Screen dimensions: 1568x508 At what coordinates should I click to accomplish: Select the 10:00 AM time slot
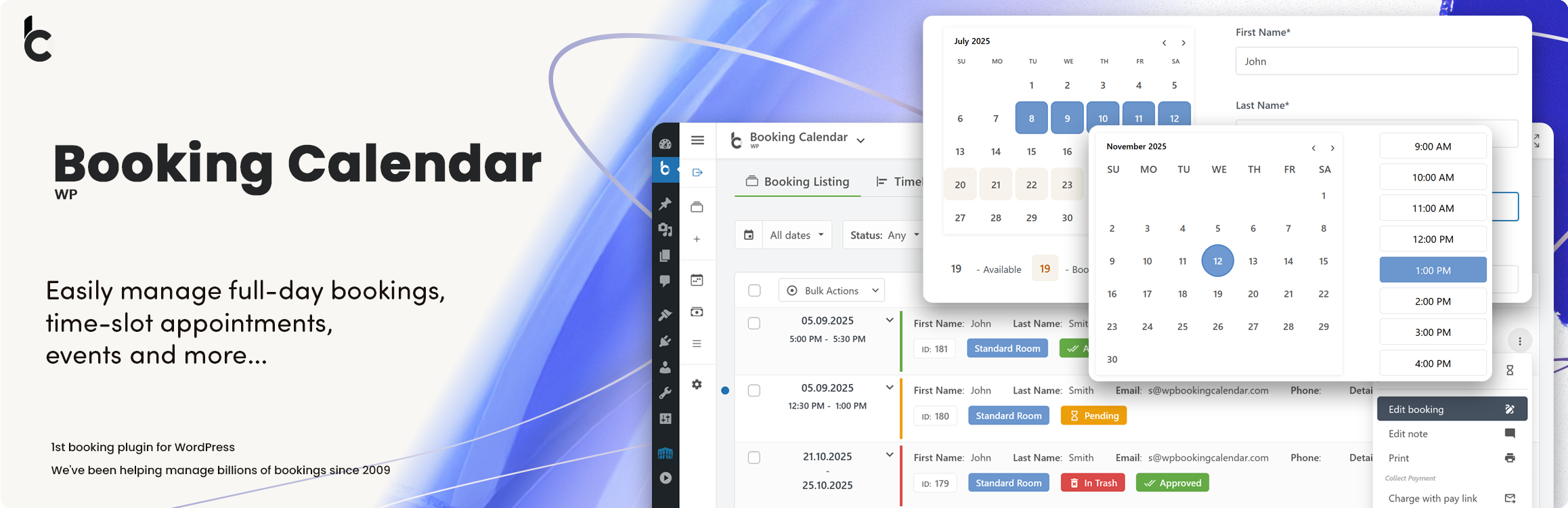1433,177
